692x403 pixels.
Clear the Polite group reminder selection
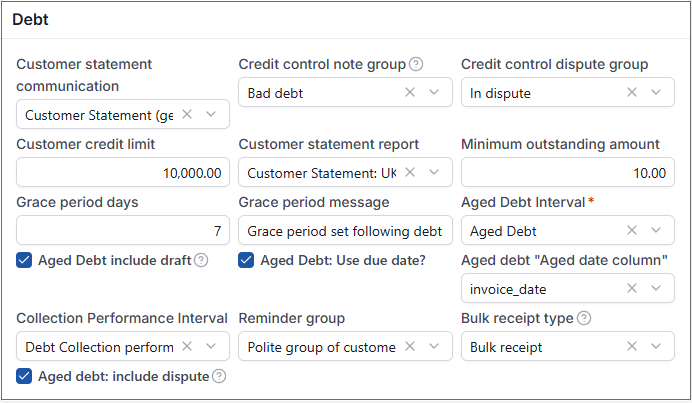point(410,347)
